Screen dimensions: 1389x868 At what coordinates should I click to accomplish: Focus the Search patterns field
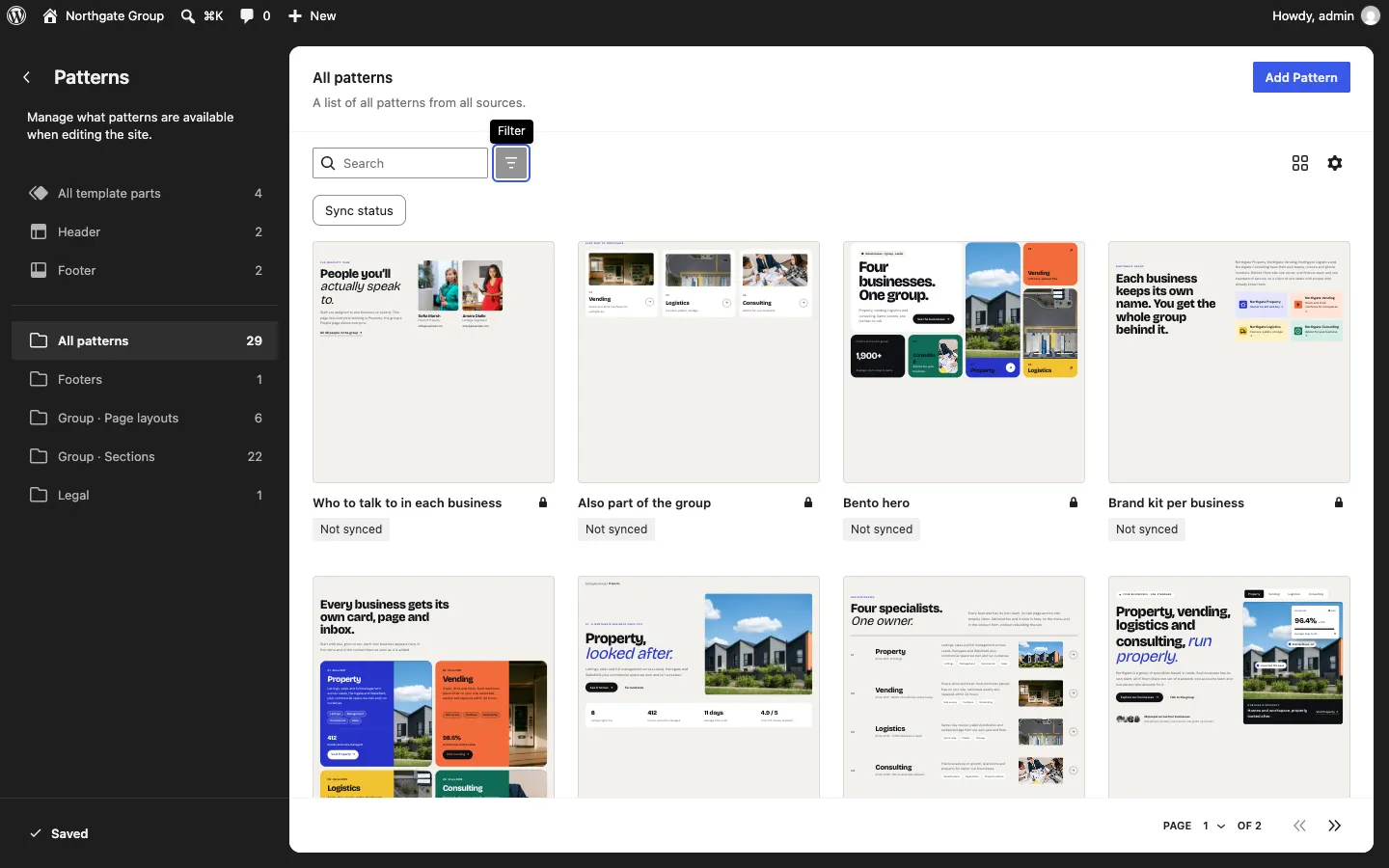coord(400,163)
